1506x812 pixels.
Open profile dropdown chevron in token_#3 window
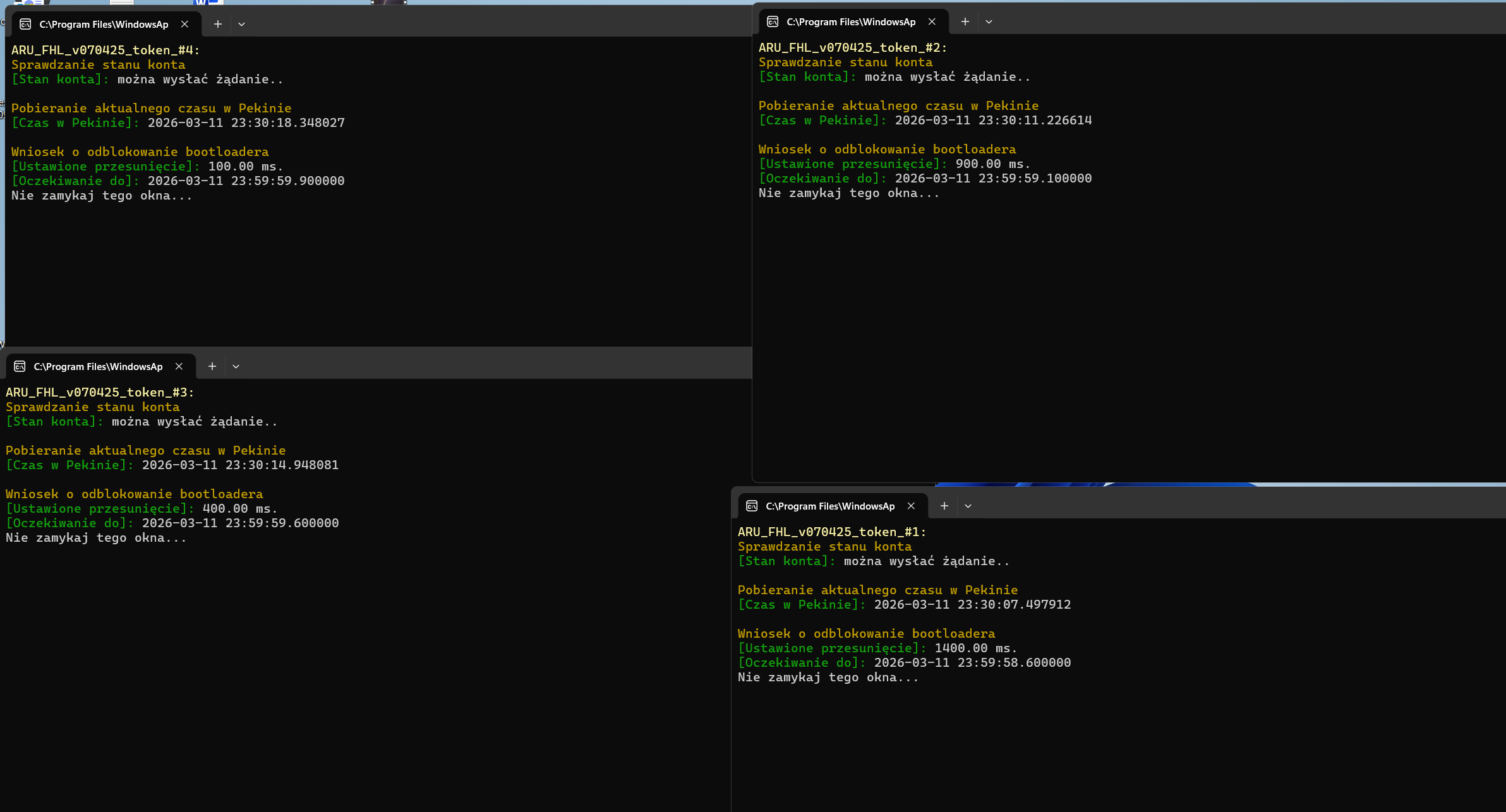(236, 366)
